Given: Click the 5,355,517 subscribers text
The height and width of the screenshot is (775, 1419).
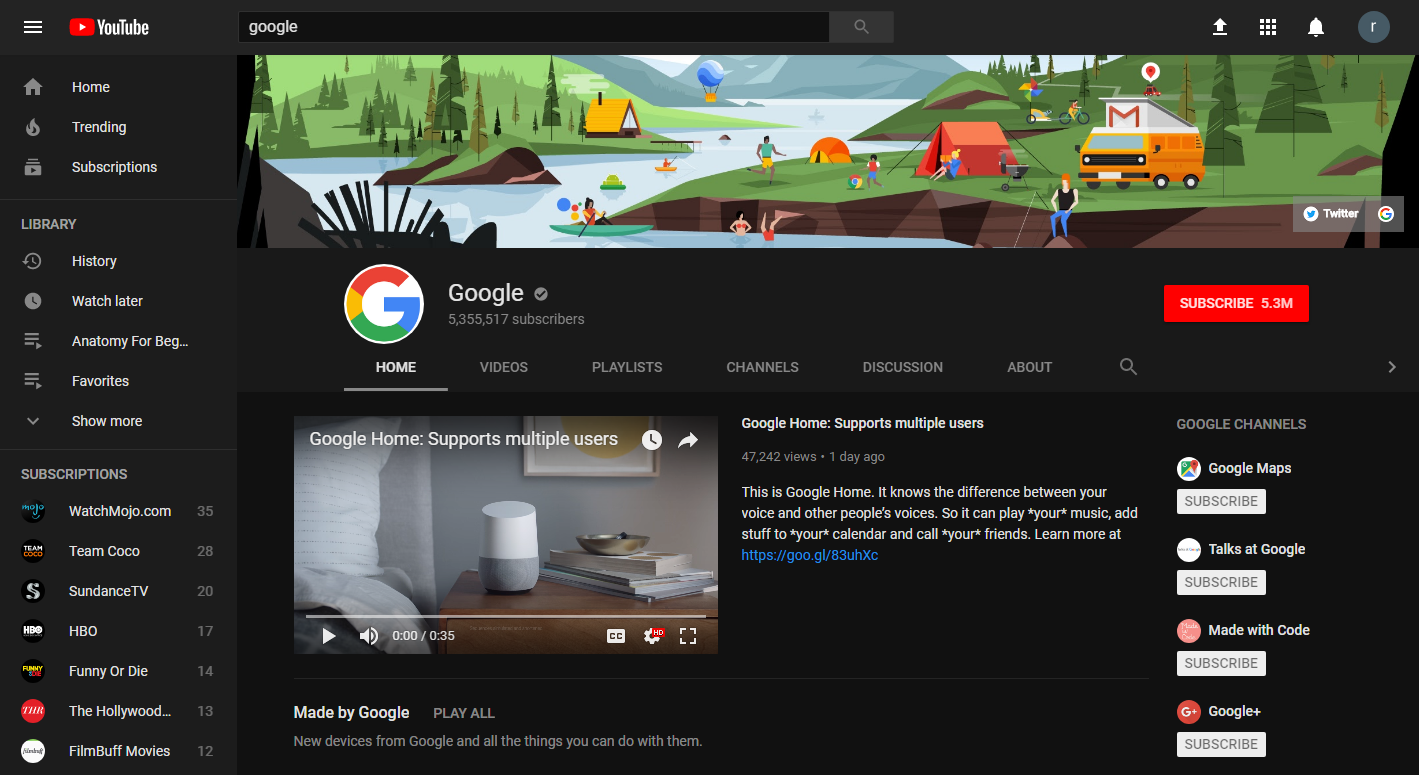Looking at the screenshot, I should tap(516, 320).
